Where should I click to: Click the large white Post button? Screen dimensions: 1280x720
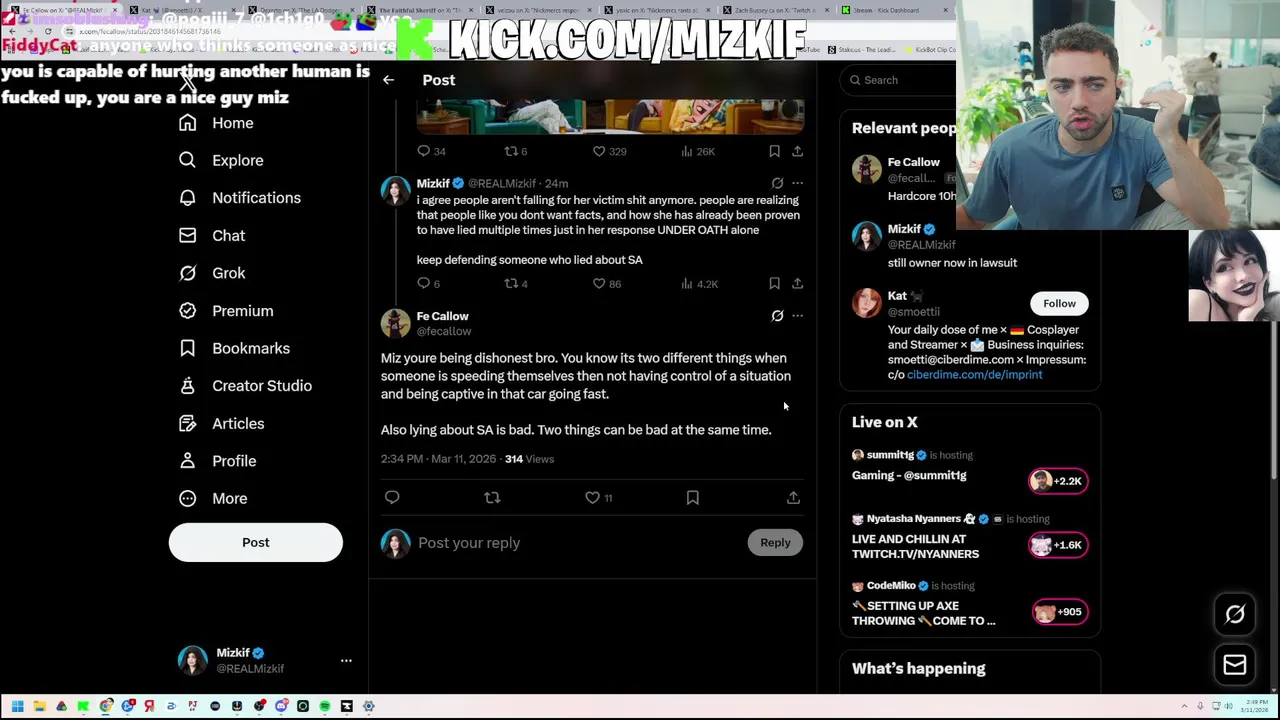[x=256, y=542]
